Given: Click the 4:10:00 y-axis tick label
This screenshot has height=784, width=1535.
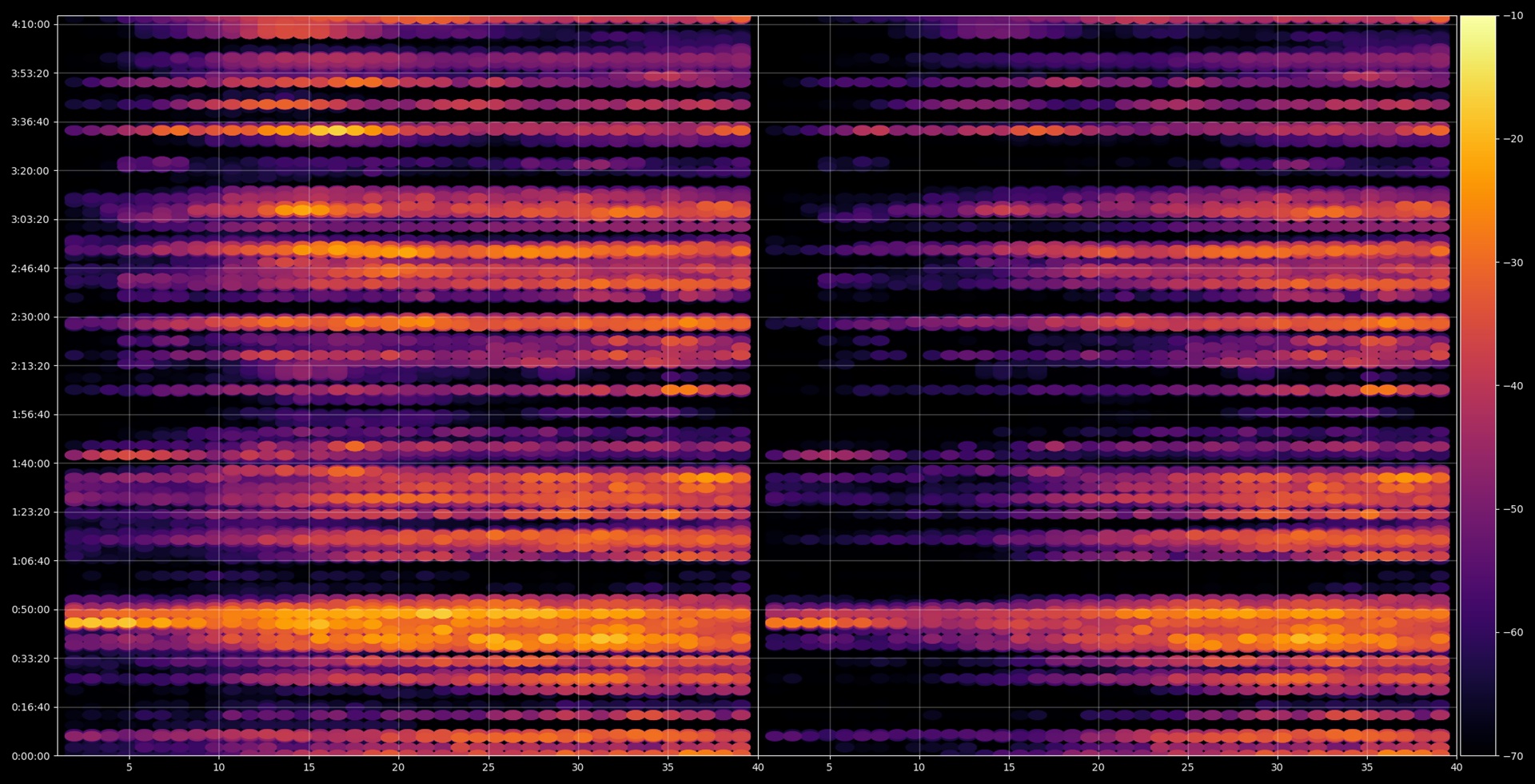Looking at the screenshot, I should point(30,25).
